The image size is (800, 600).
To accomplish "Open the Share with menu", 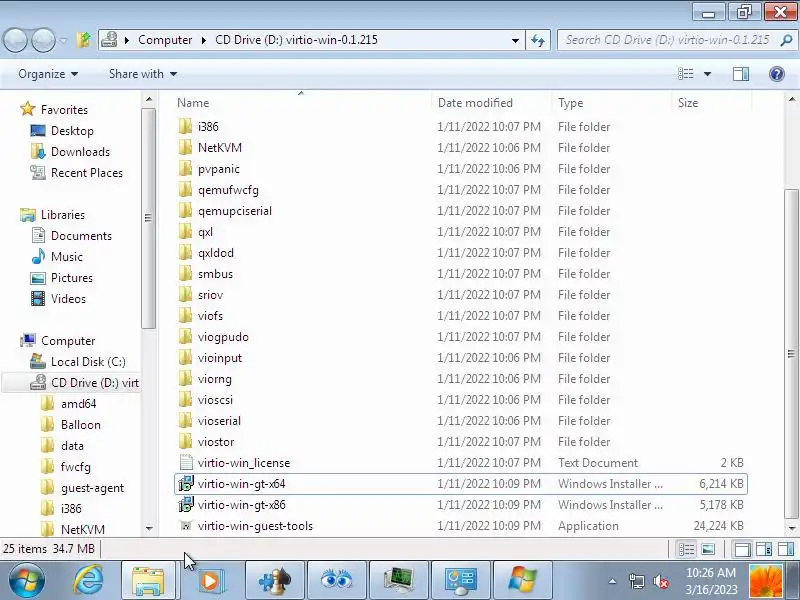I will [x=143, y=74].
